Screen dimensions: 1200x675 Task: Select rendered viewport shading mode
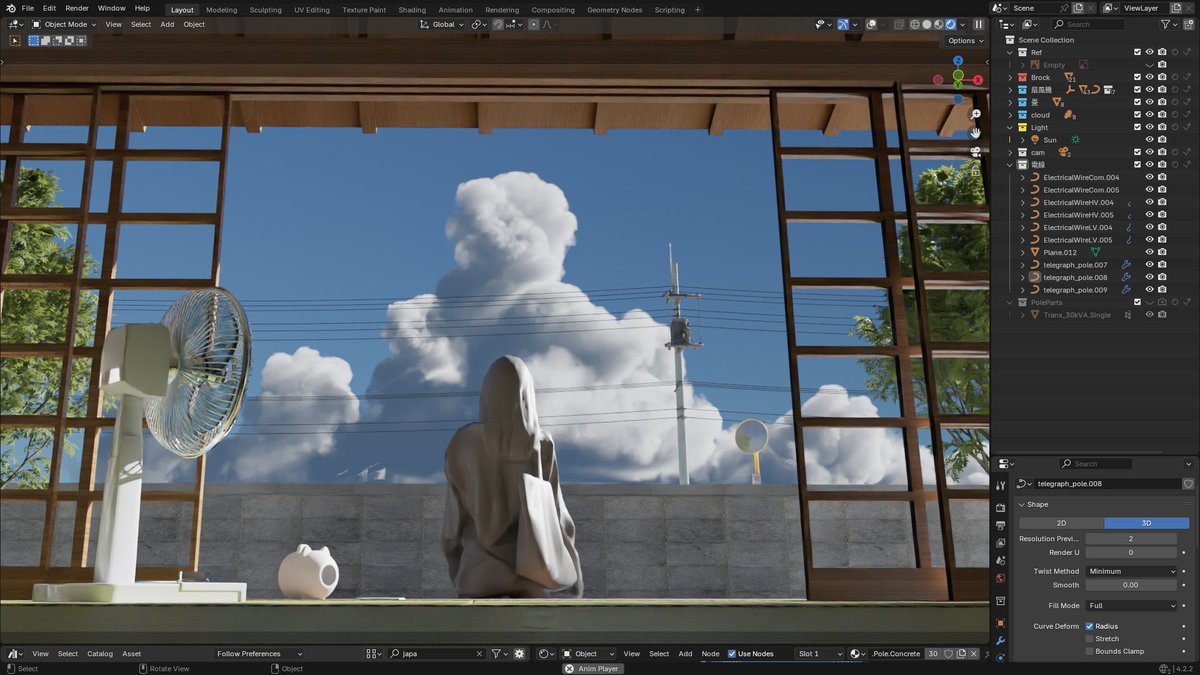(x=950, y=24)
